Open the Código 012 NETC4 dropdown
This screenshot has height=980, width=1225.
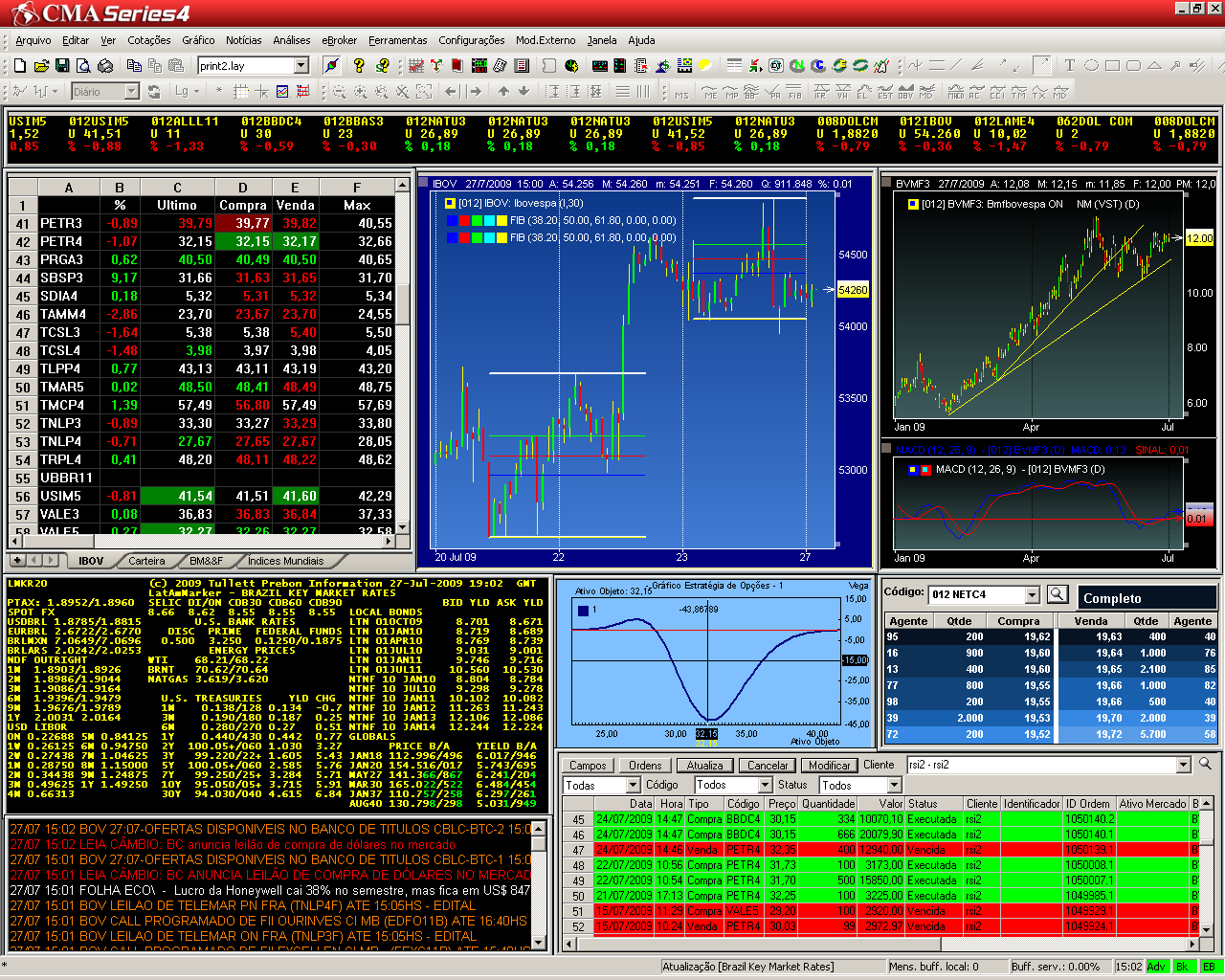pyautogui.click(x=1032, y=594)
